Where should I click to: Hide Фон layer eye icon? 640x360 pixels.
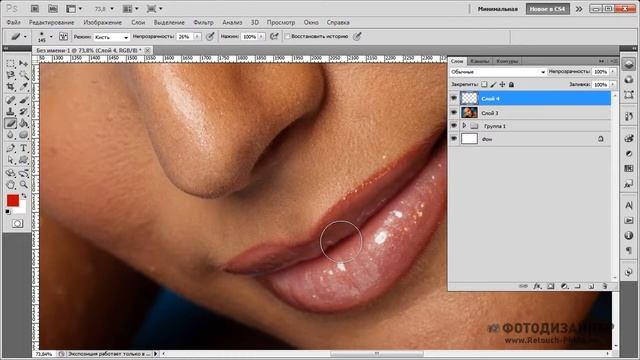(453, 139)
